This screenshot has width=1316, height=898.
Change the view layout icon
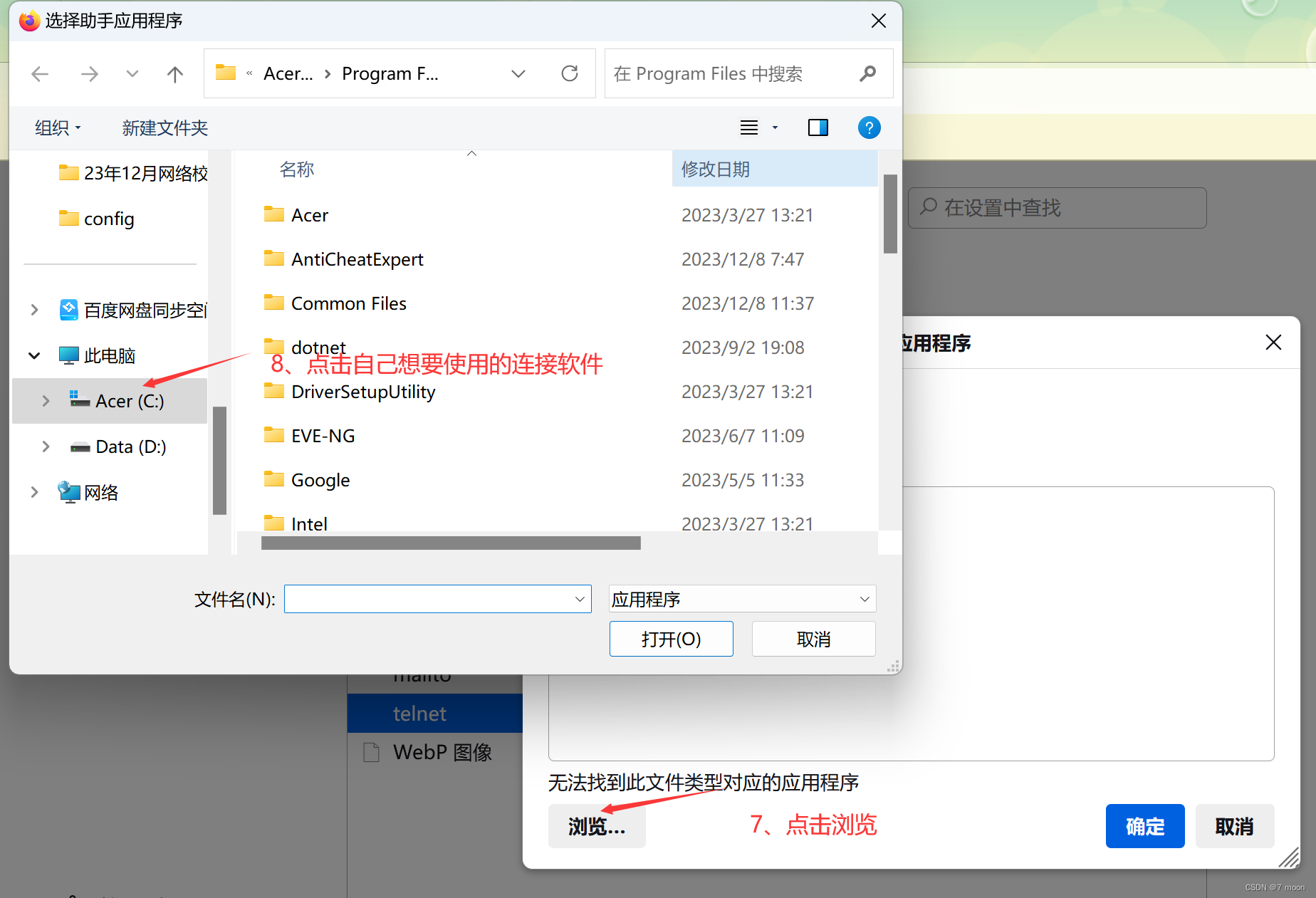(749, 127)
